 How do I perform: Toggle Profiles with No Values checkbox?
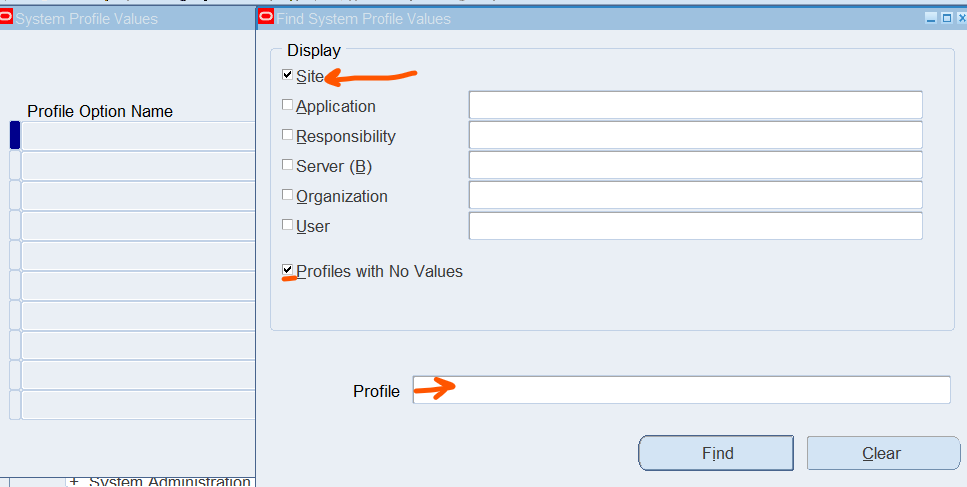pos(287,270)
